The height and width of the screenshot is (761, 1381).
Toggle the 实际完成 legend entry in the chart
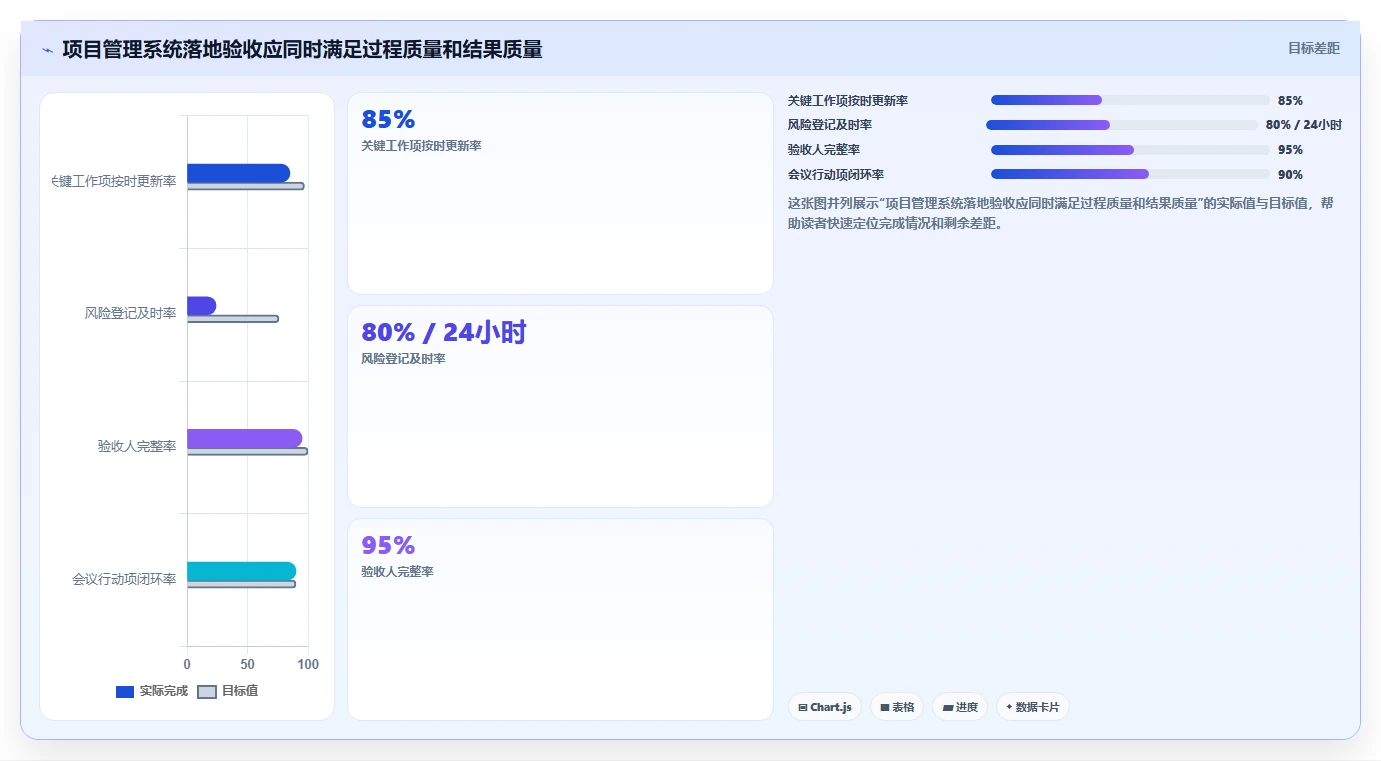tap(152, 691)
